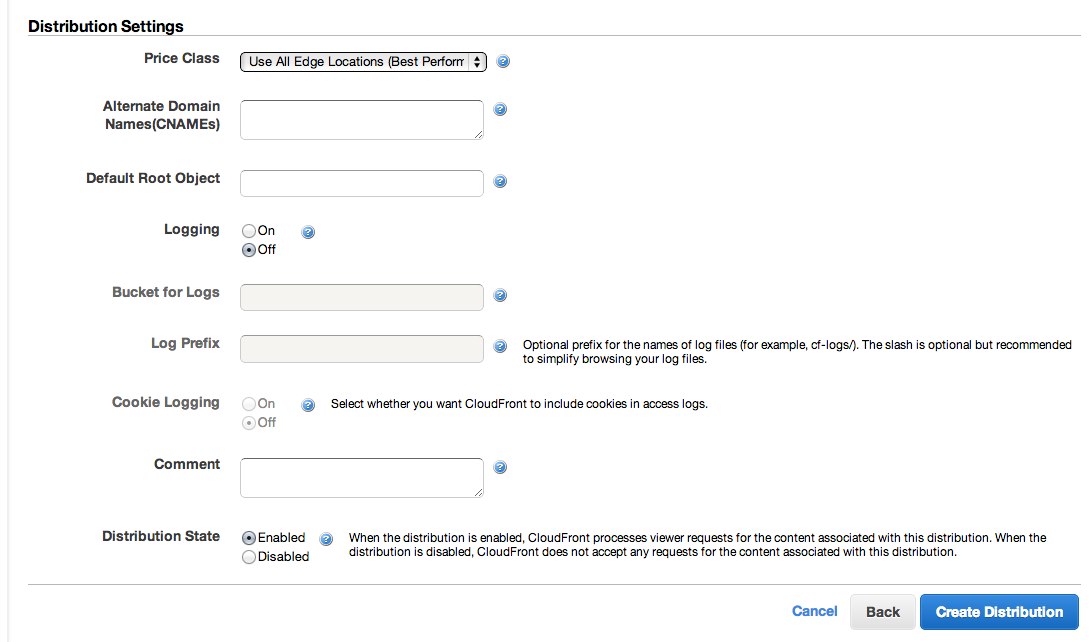Viewport: 1092px width, 642px height.
Task: Show help for the Comment field
Action: pos(500,467)
